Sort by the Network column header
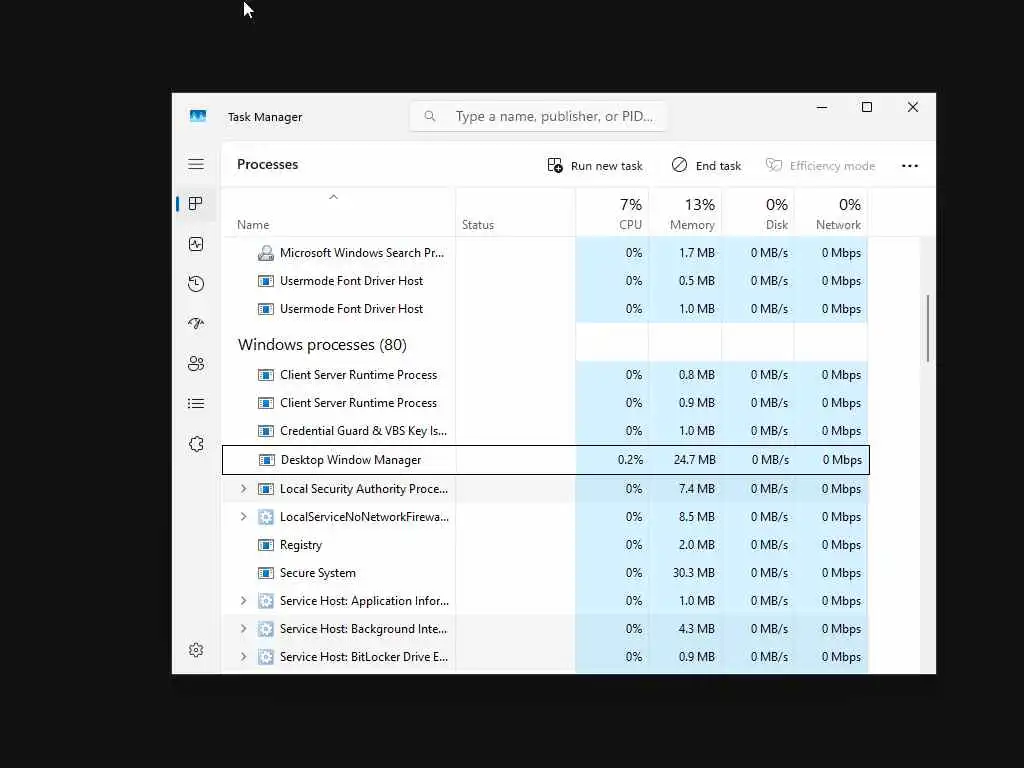This screenshot has width=1024, height=768. coord(831,212)
